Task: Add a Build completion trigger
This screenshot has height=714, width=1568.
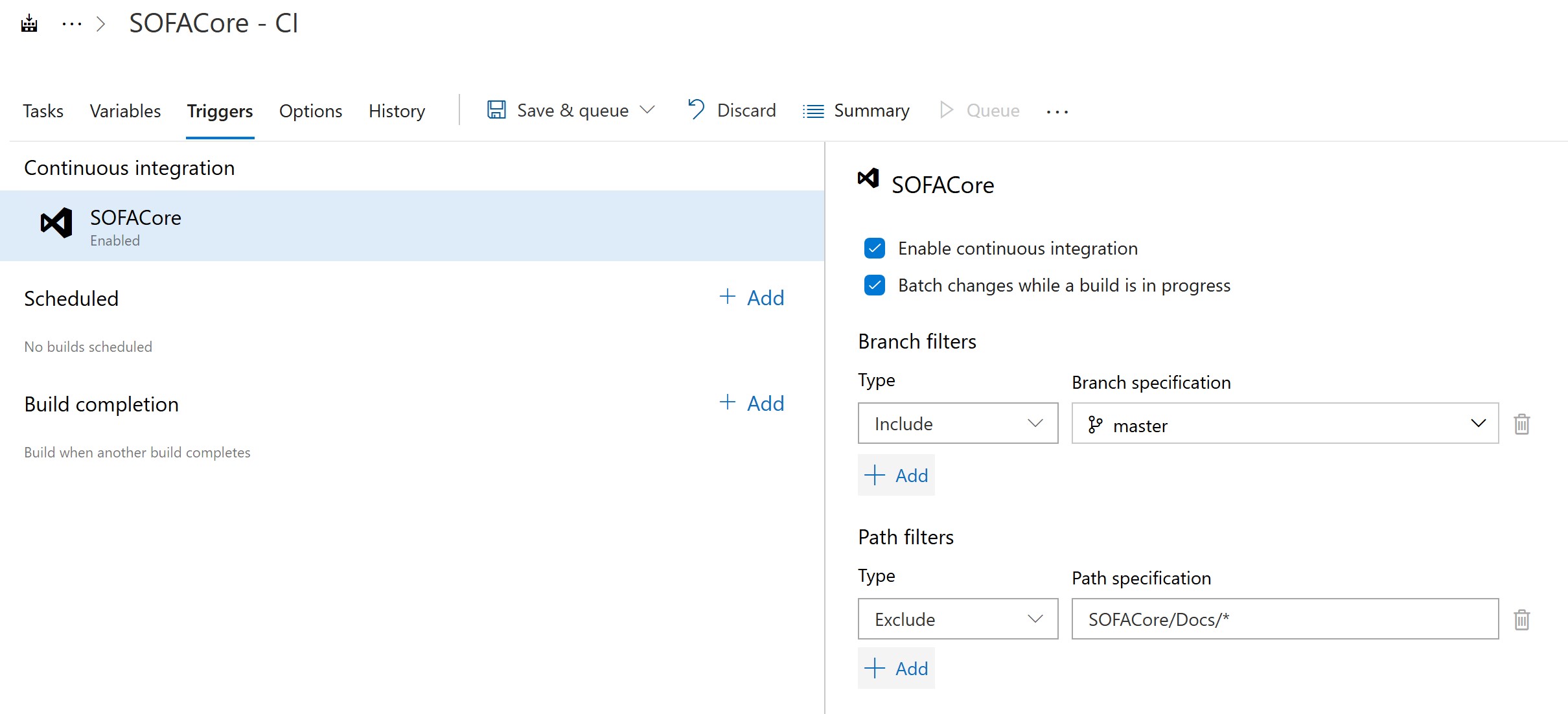Action: tap(752, 404)
